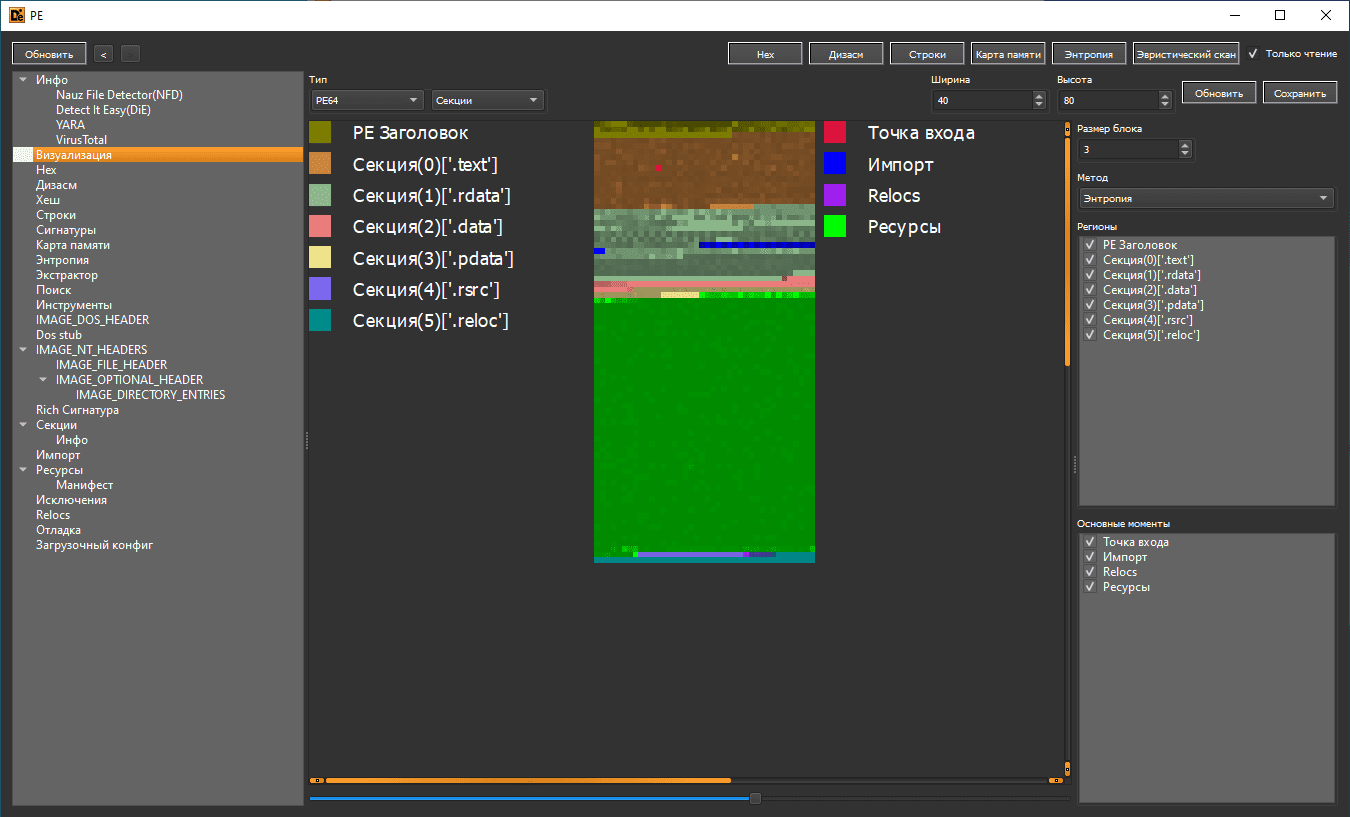Toggle the Только чтение checkbox
Screen dimensions: 1350x817
1254,54
